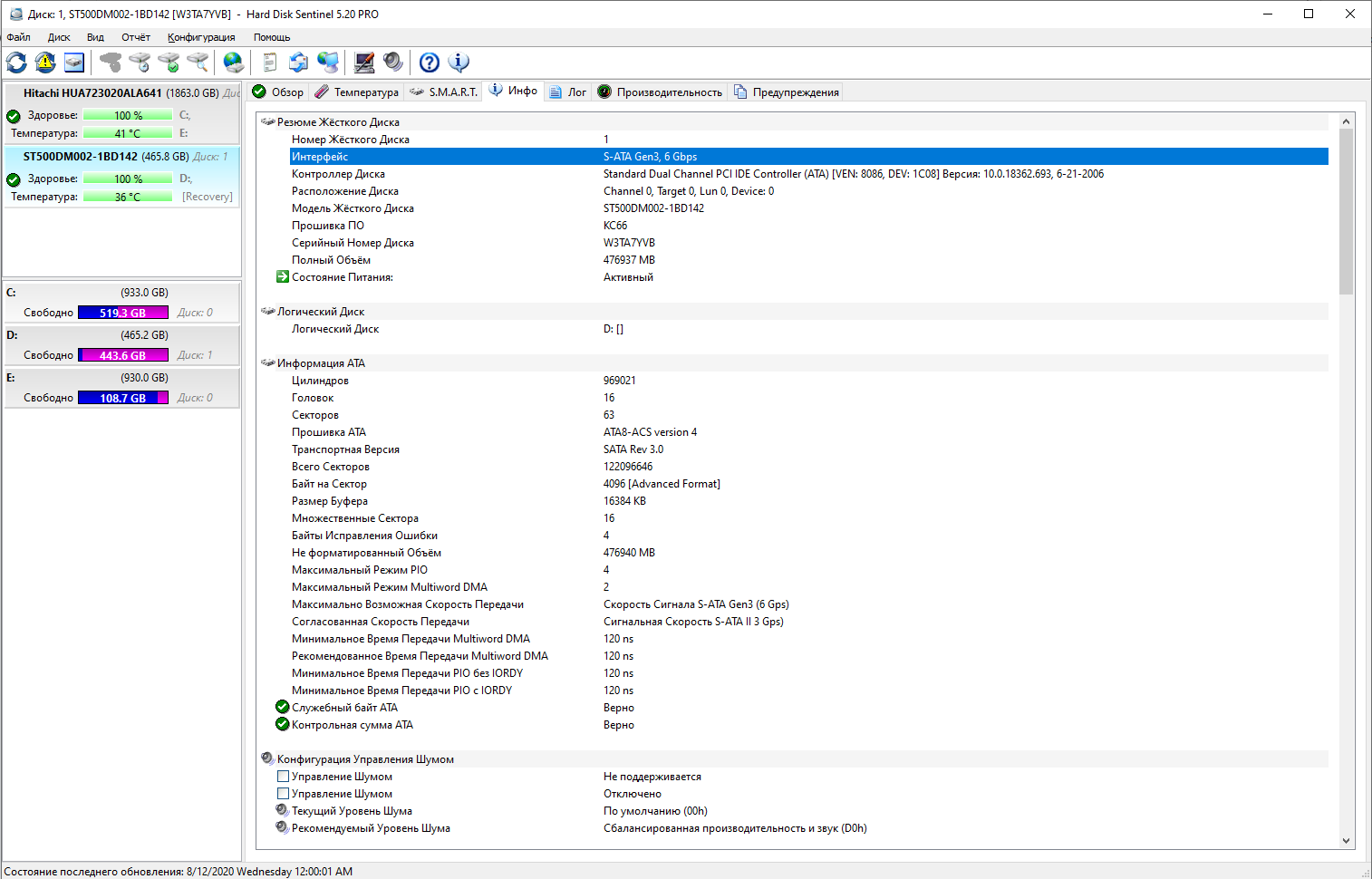This screenshot has width=1372, height=879.
Task: Collapse the Информация ATA section header
Action: pos(268,363)
